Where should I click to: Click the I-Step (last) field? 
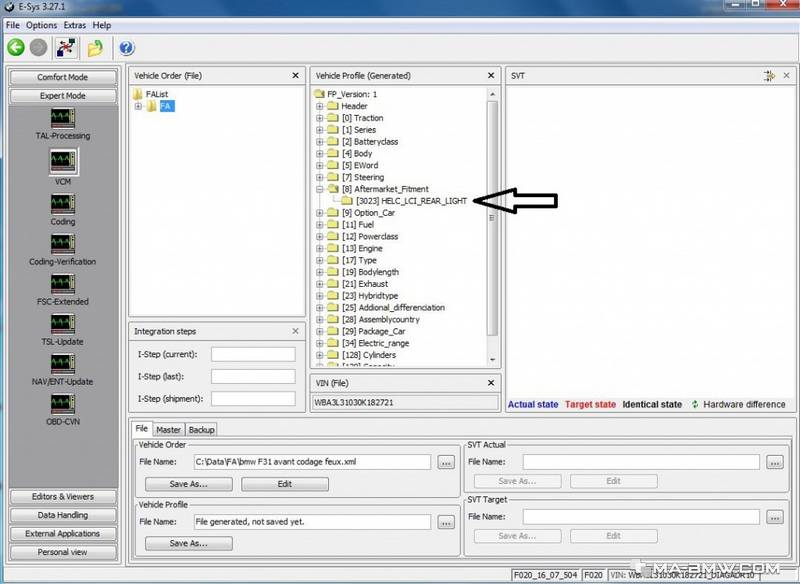click(253, 376)
